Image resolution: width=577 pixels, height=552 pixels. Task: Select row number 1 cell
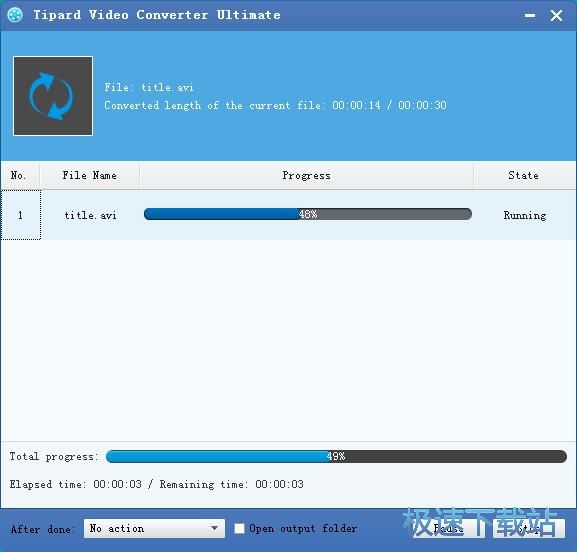click(x=21, y=215)
